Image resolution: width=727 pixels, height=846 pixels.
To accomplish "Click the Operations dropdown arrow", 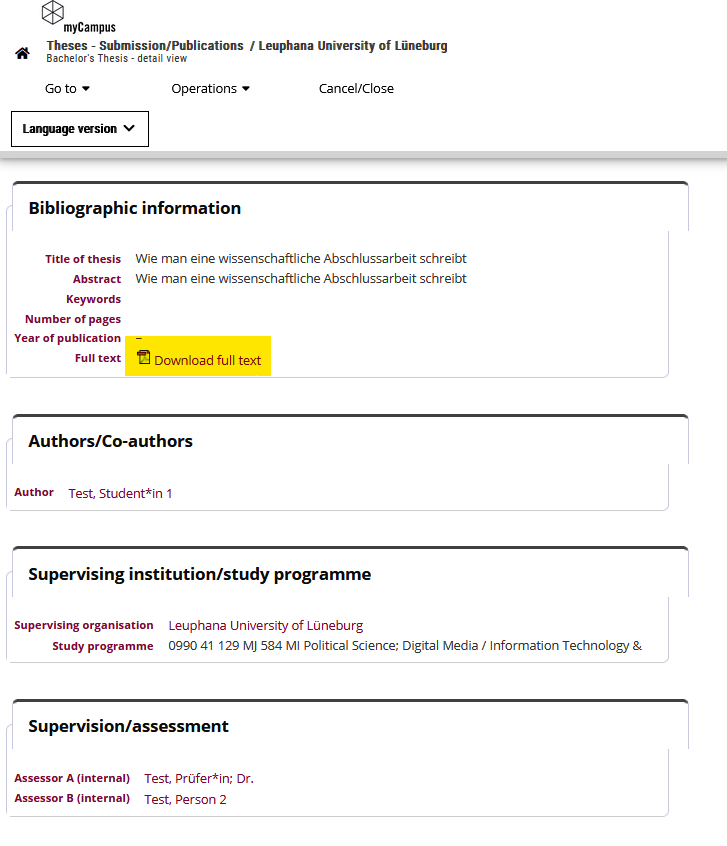I will 246,88.
